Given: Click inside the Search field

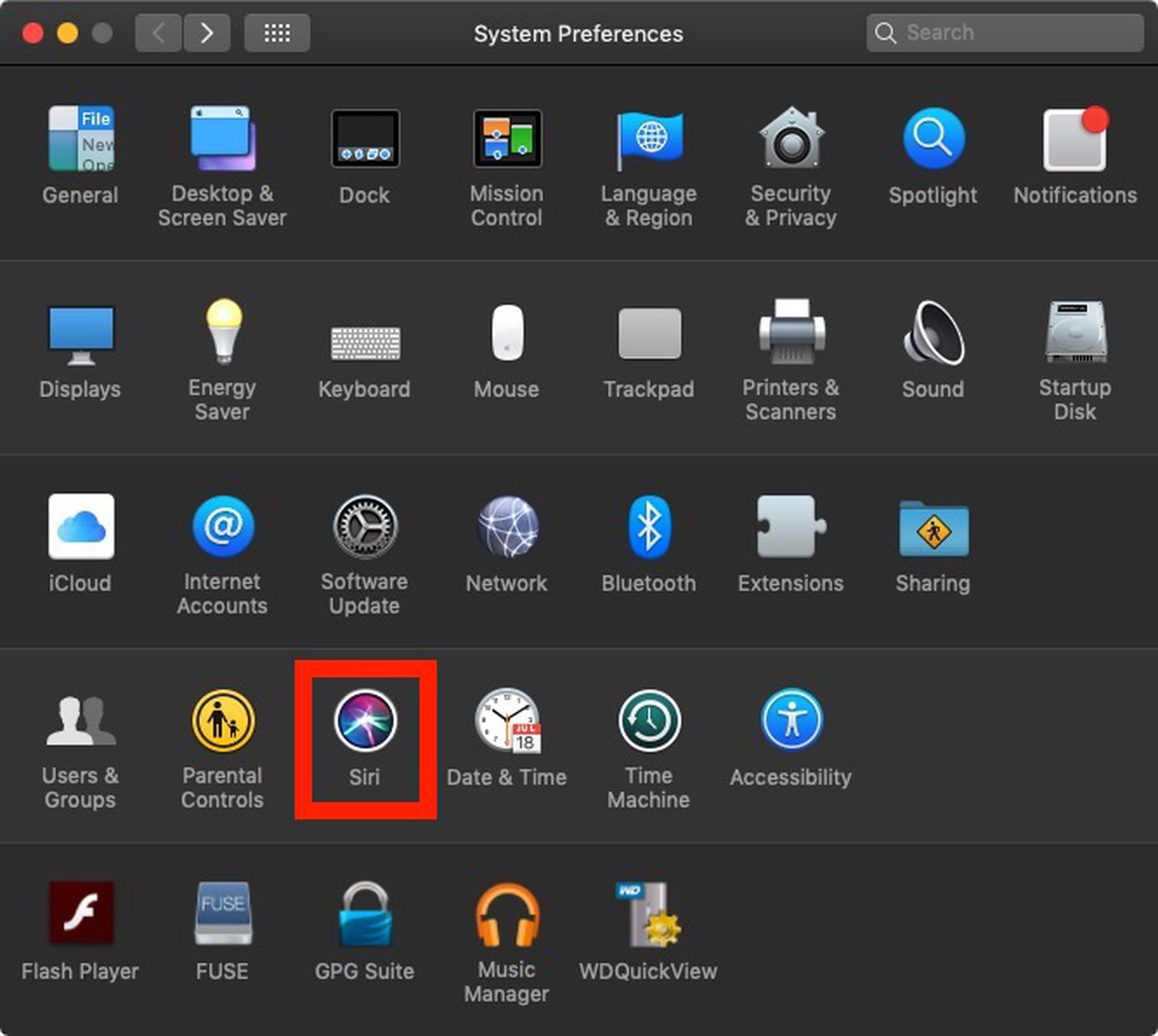Looking at the screenshot, I should (x=1005, y=33).
